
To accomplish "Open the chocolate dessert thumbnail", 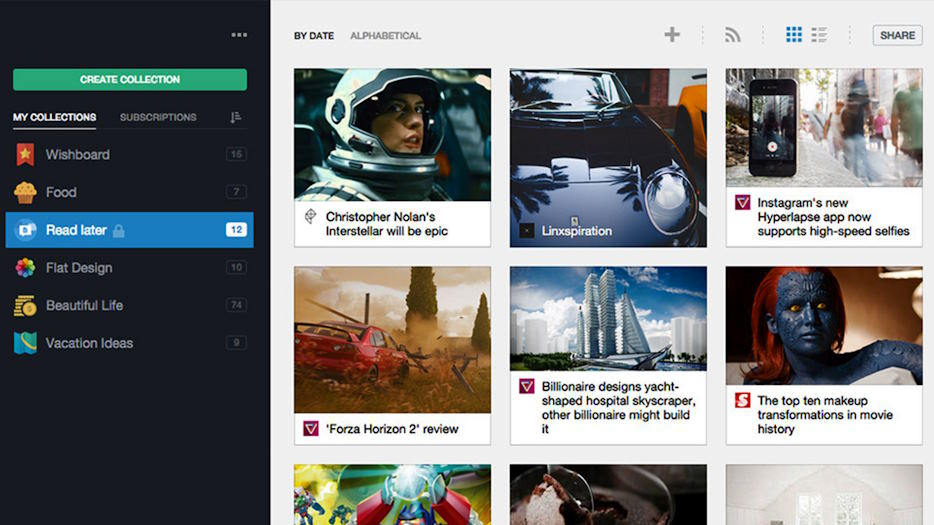I will [x=608, y=495].
